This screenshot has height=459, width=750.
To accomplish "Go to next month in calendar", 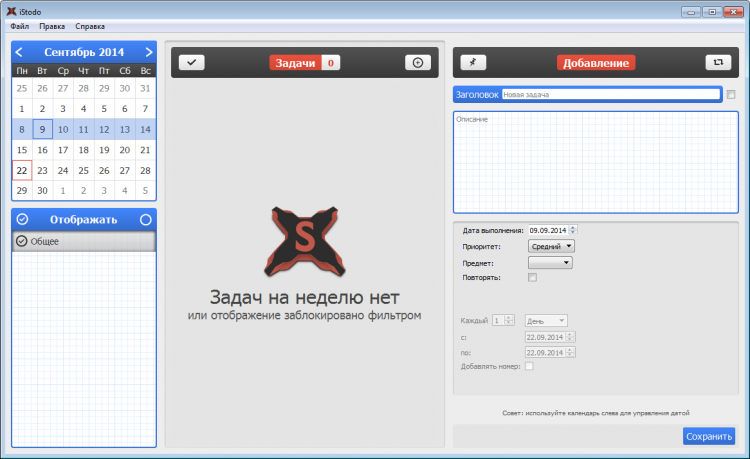I will tap(149, 52).
